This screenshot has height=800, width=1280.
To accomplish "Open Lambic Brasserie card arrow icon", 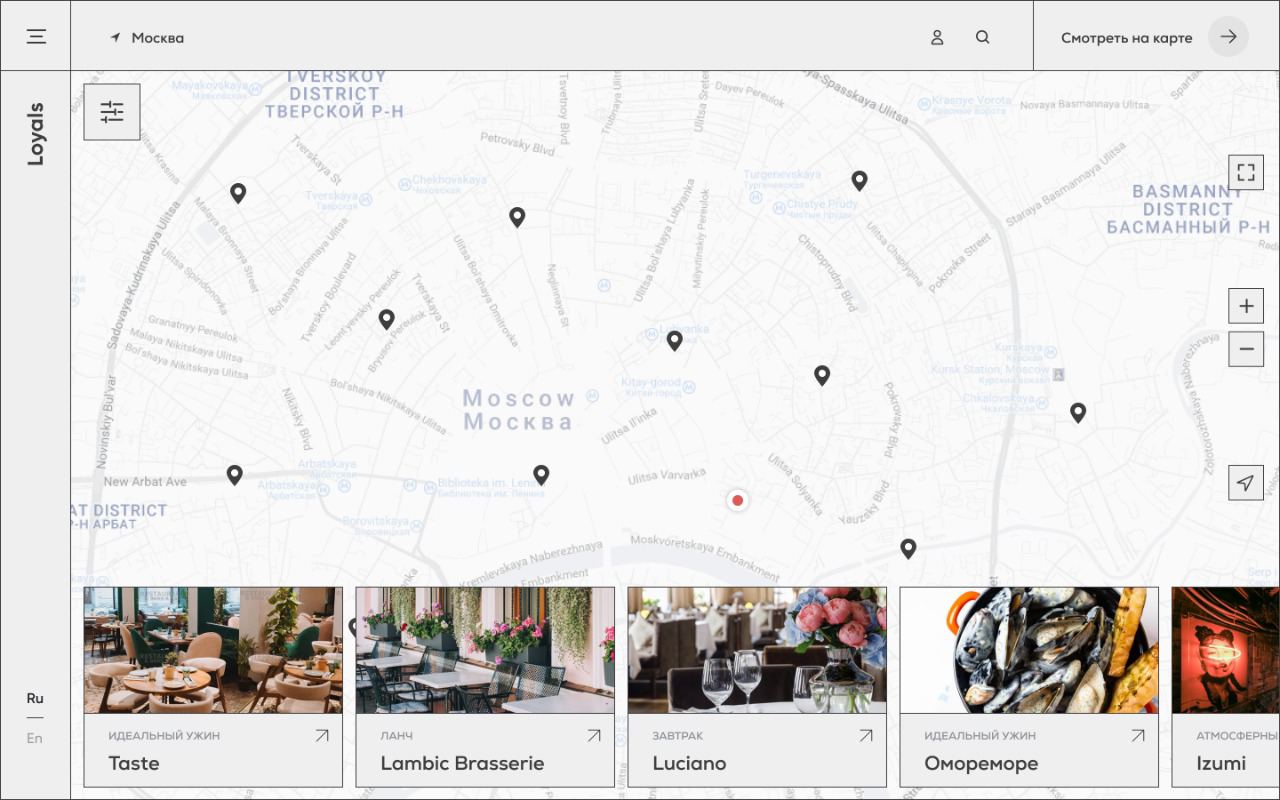I will point(594,735).
